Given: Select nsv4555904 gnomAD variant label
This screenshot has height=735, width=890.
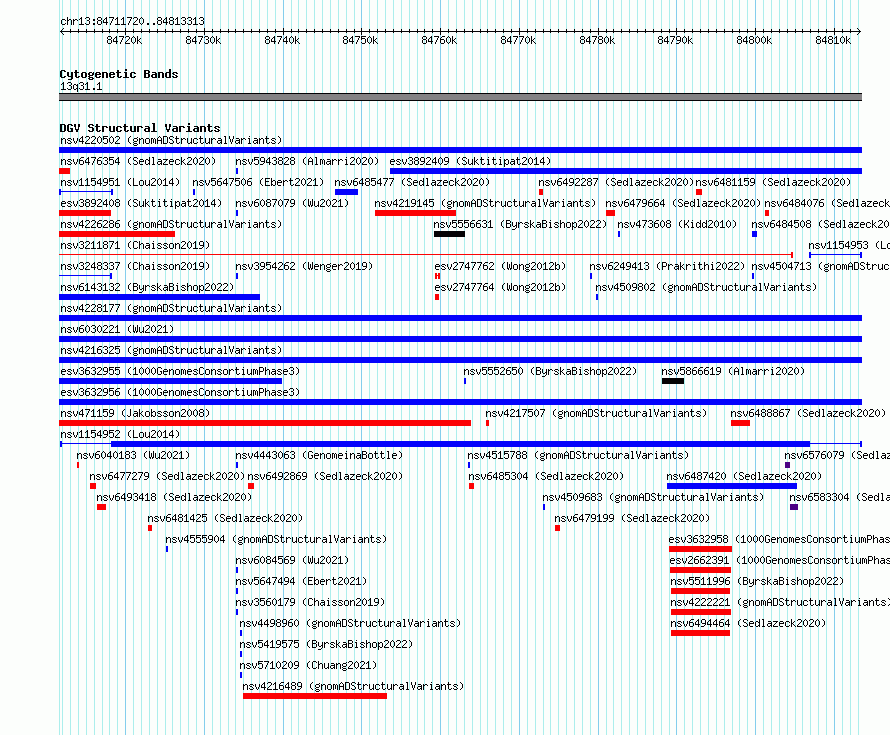Looking at the screenshot, I should pyautogui.click(x=276, y=539).
